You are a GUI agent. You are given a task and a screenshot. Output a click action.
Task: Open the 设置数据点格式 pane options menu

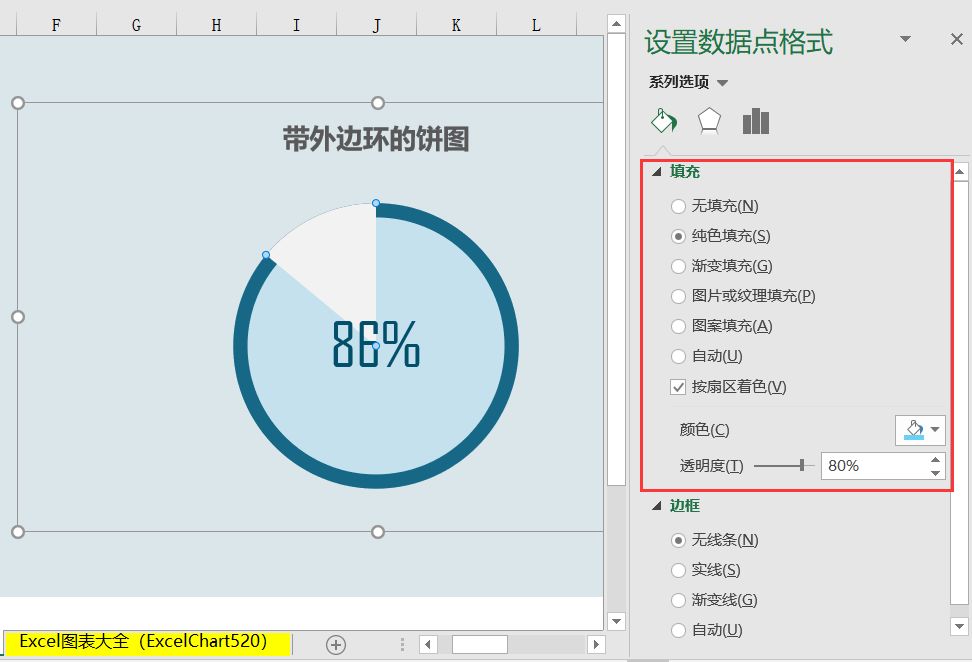pos(905,40)
